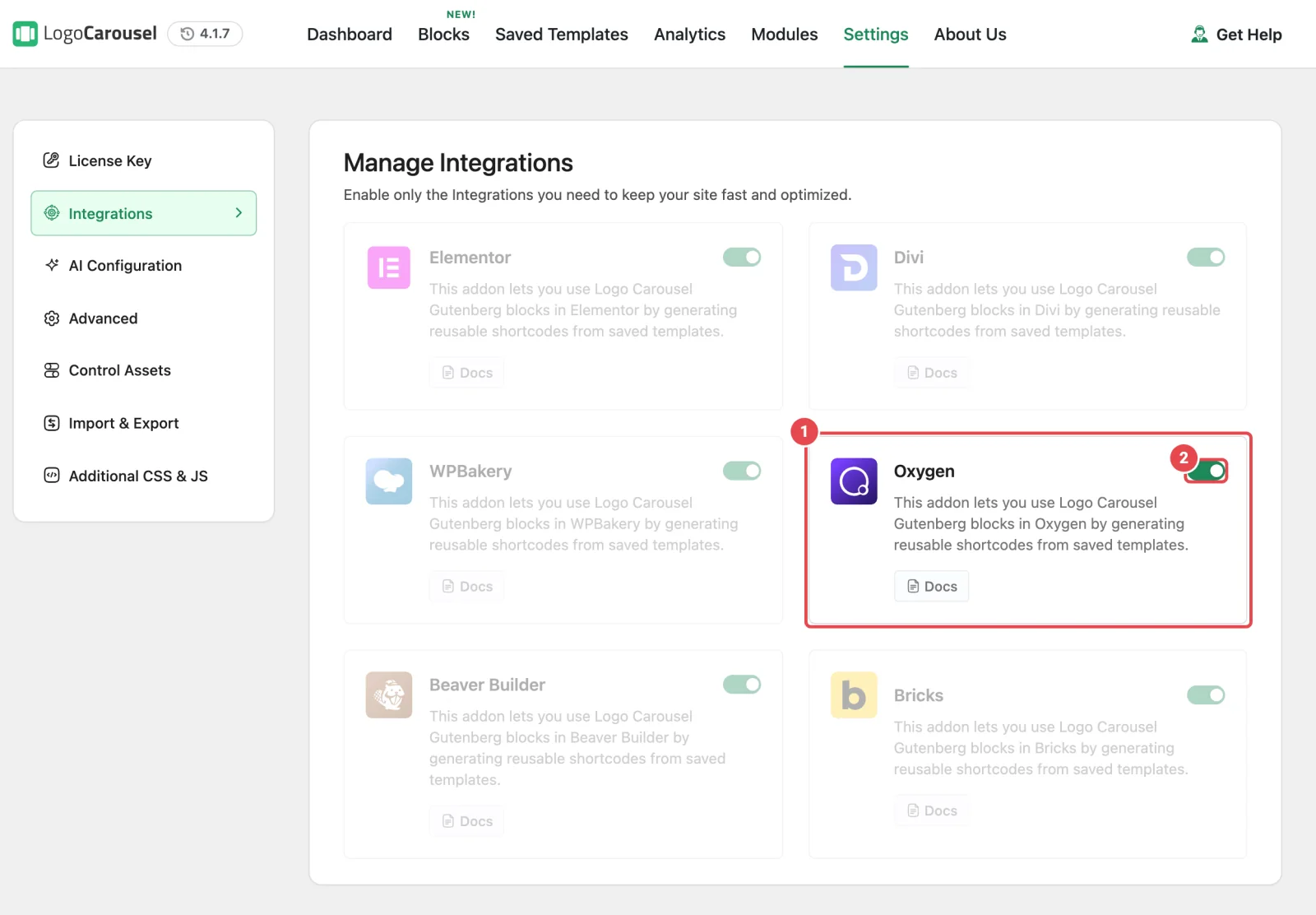Image resolution: width=1316 pixels, height=915 pixels.
Task: Click the Beaver Builder logo icon
Action: tap(389, 695)
